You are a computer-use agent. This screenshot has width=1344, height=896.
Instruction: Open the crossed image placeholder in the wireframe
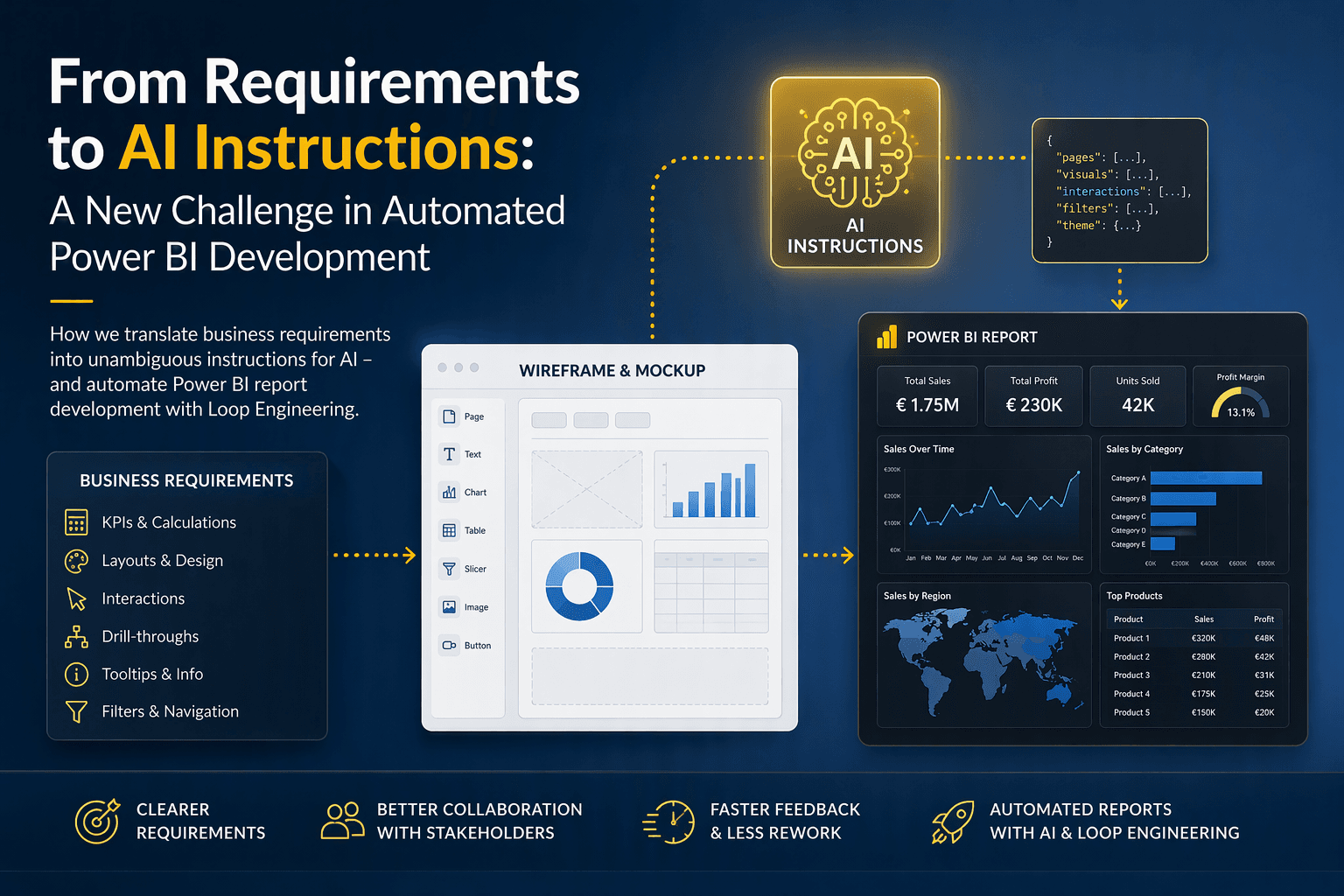tap(587, 489)
